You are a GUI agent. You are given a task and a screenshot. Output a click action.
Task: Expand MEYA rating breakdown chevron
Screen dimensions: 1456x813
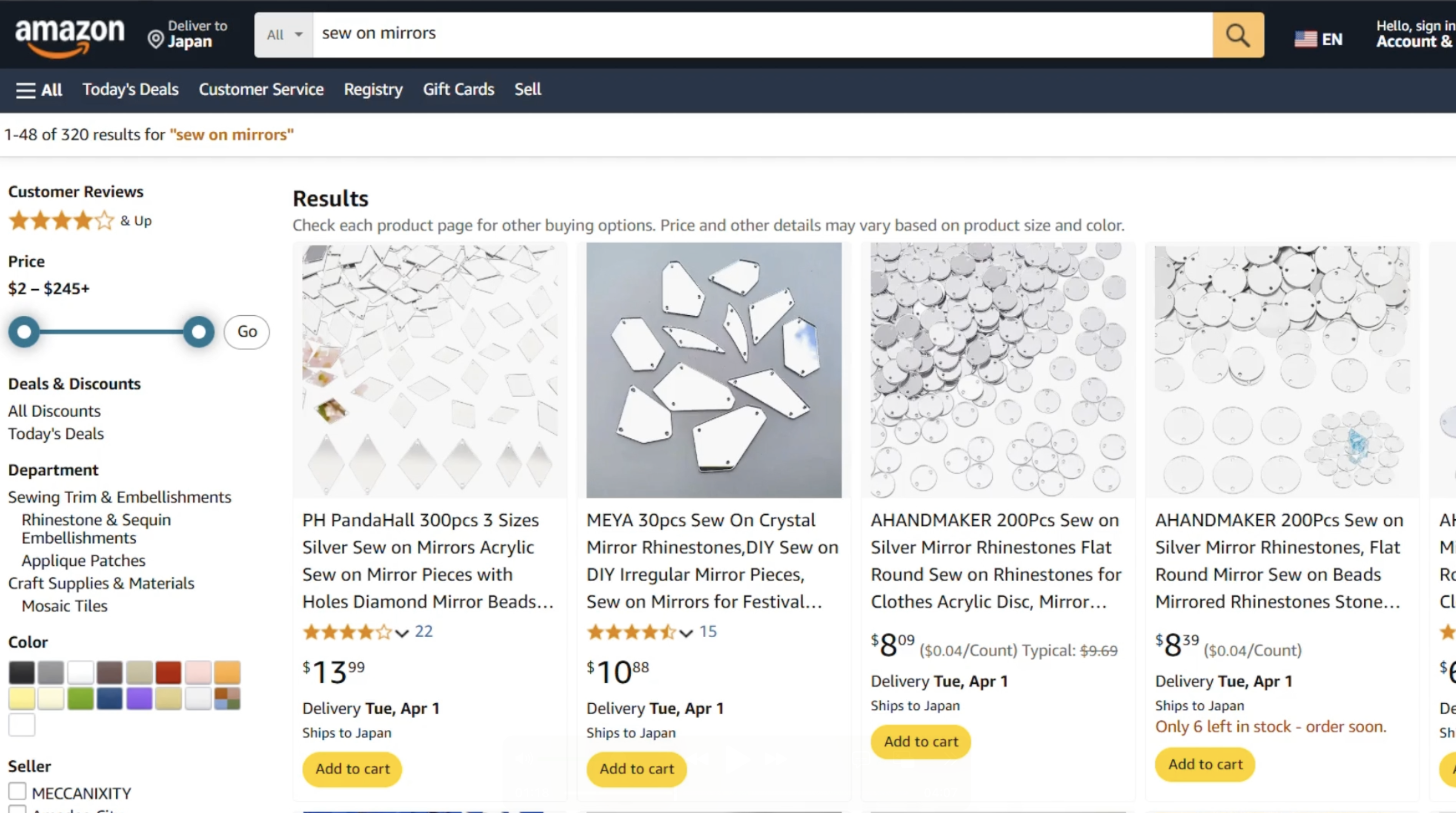(686, 633)
